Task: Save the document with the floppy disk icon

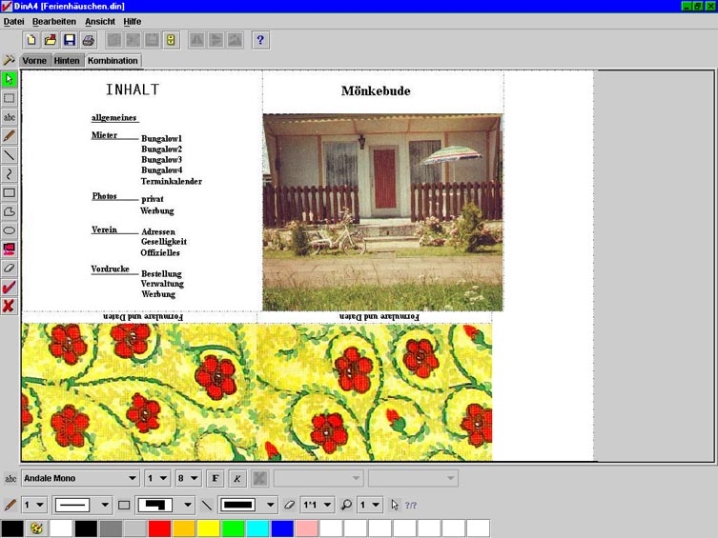Action: click(x=69, y=40)
